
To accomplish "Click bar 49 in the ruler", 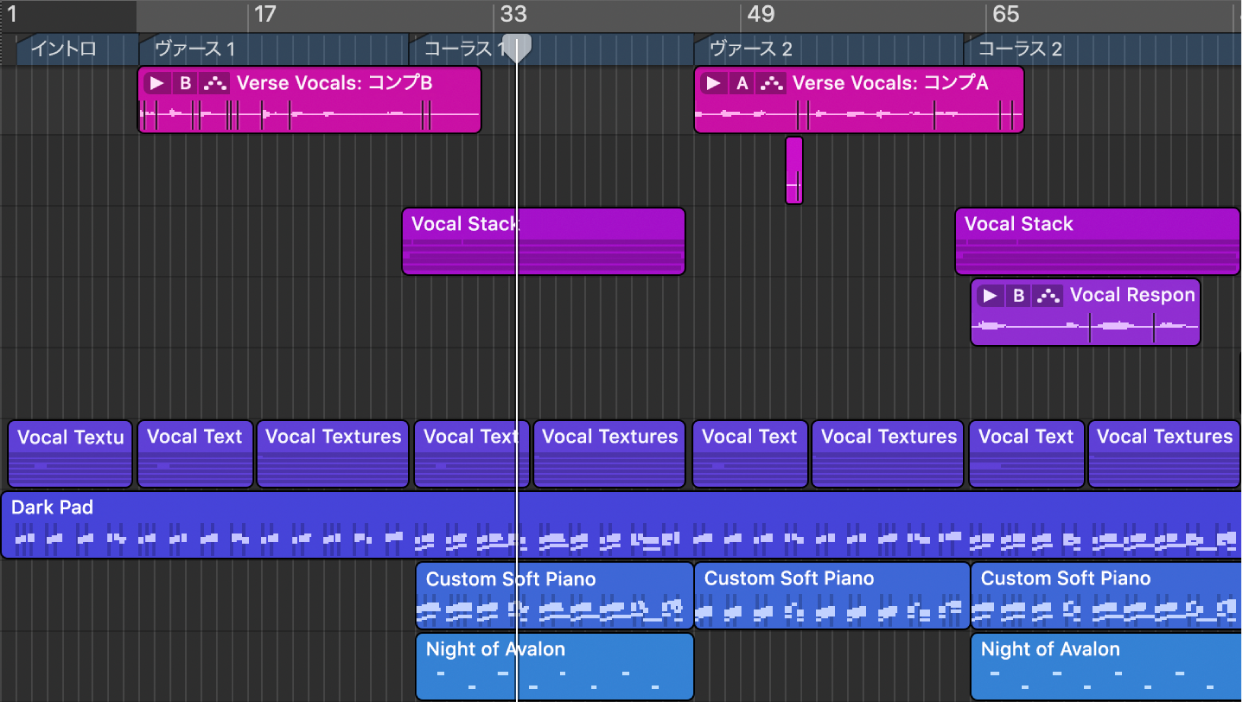I will [x=760, y=14].
